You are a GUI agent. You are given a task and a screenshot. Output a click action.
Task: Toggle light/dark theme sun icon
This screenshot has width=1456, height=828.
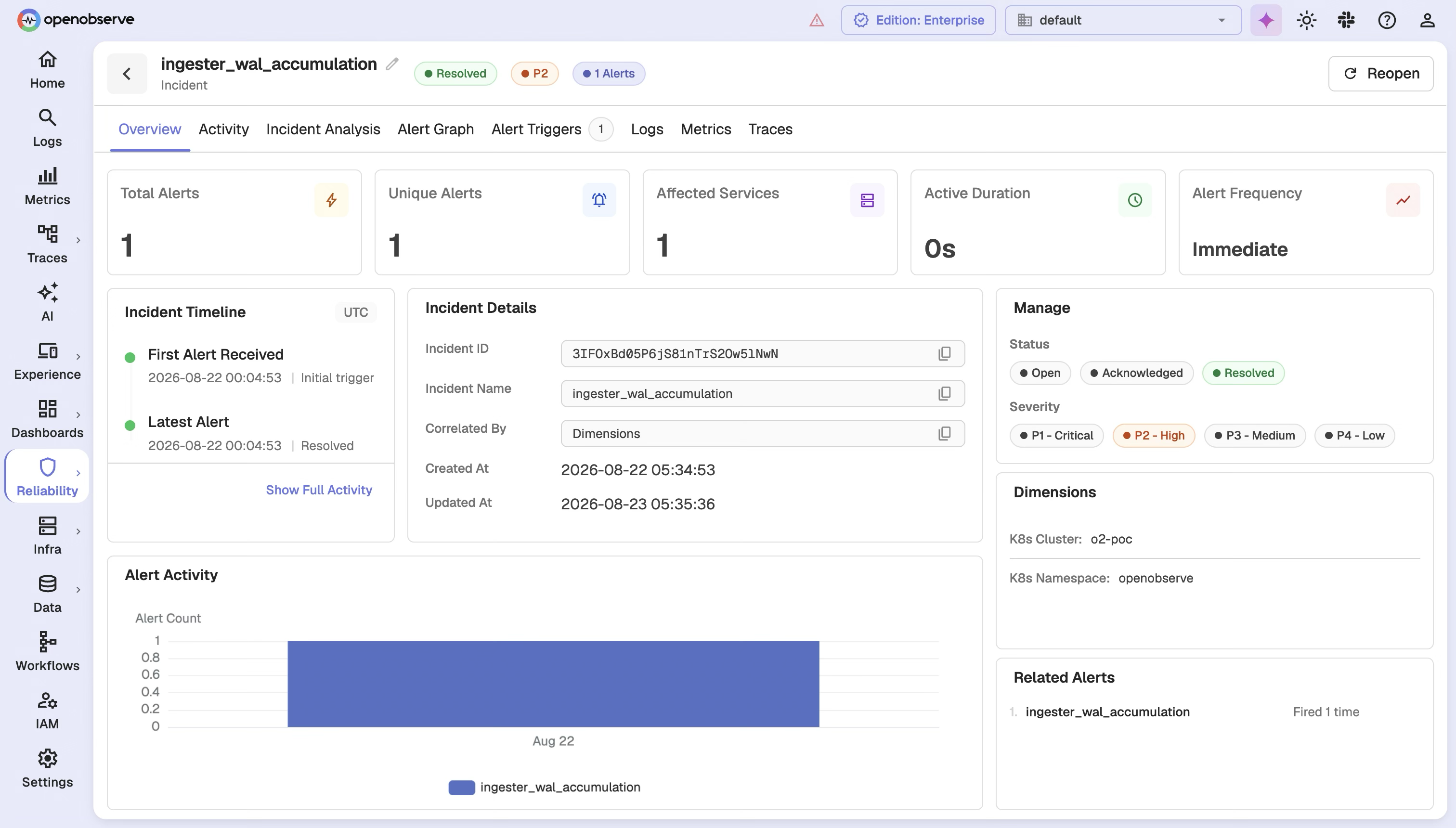click(x=1306, y=21)
